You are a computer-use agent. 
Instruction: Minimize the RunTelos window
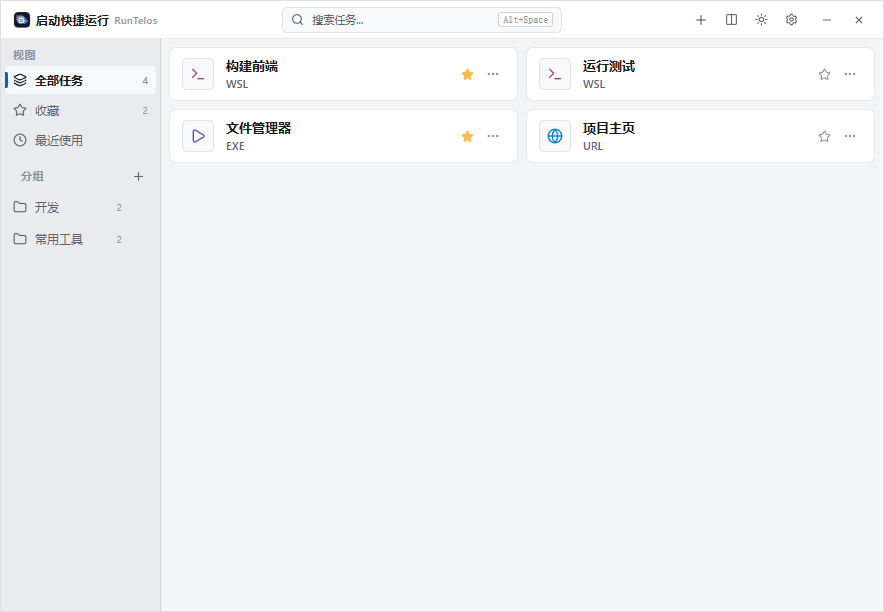[x=826, y=20]
